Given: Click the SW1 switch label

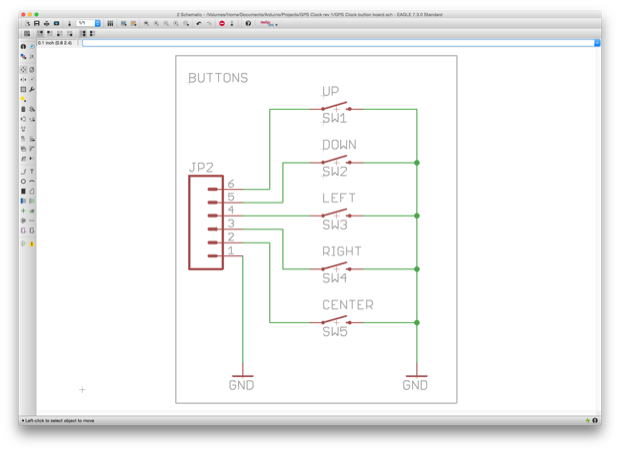Looking at the screenshot, I should click(x=335, y=118).
